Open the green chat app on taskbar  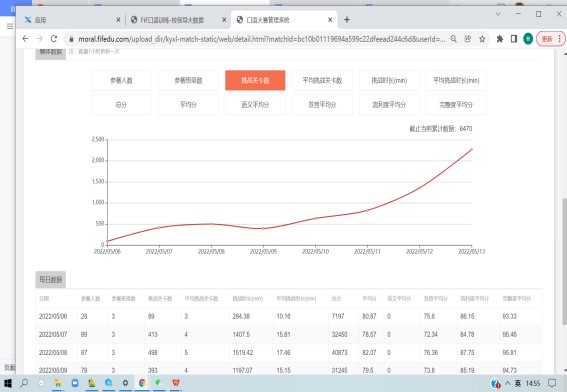[159, 383]
